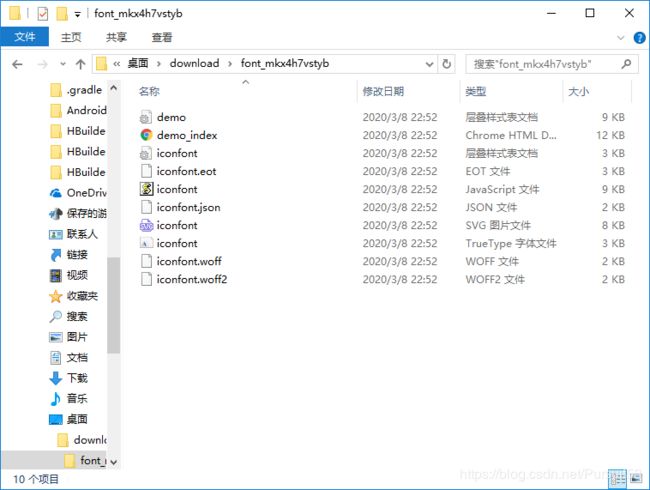Open OneDrive in the navigation pane
This screenshot has width=650, height=490.
[x=78, y=193]
